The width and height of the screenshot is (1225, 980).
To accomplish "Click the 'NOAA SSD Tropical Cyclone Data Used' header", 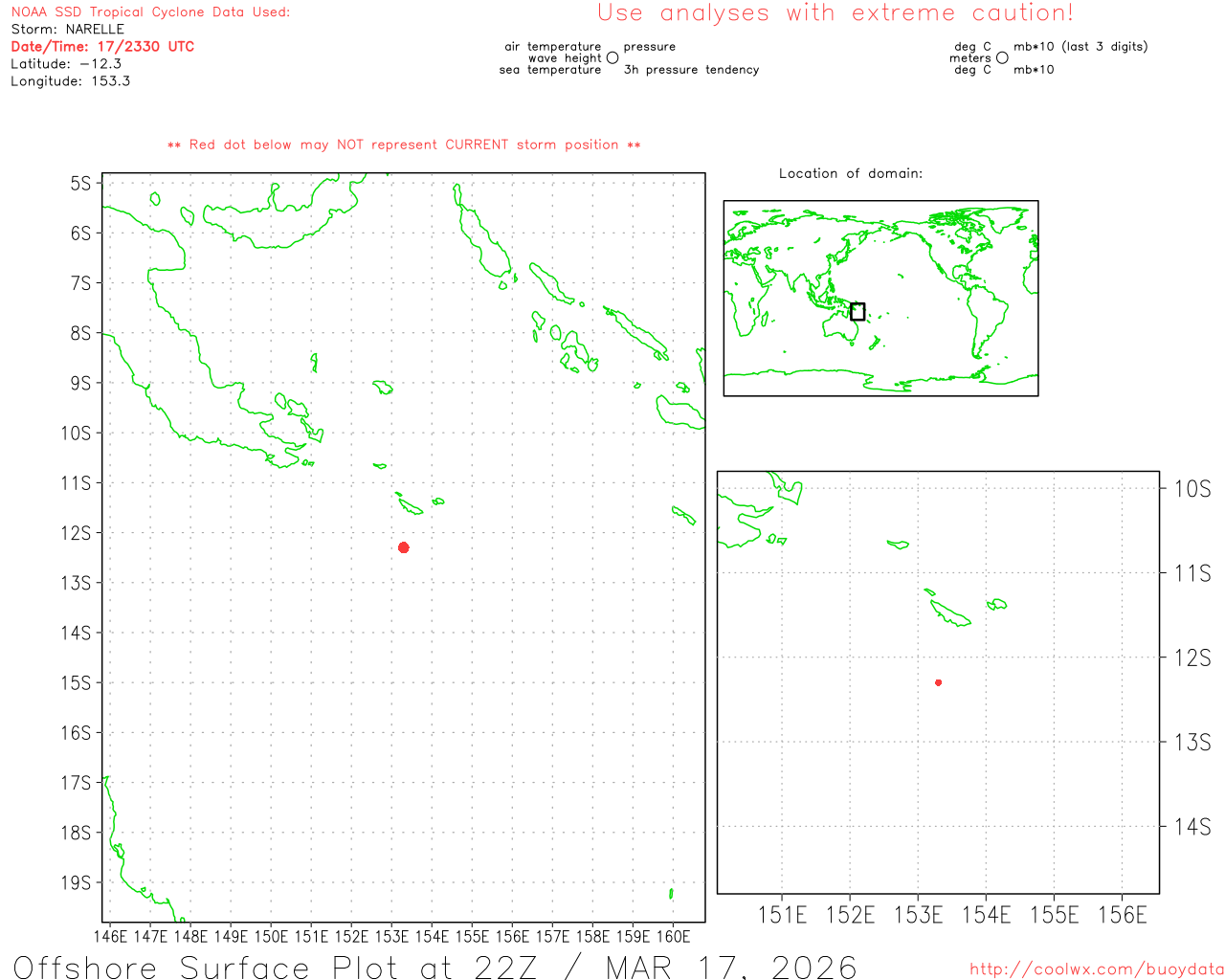I will coord(150,12).
